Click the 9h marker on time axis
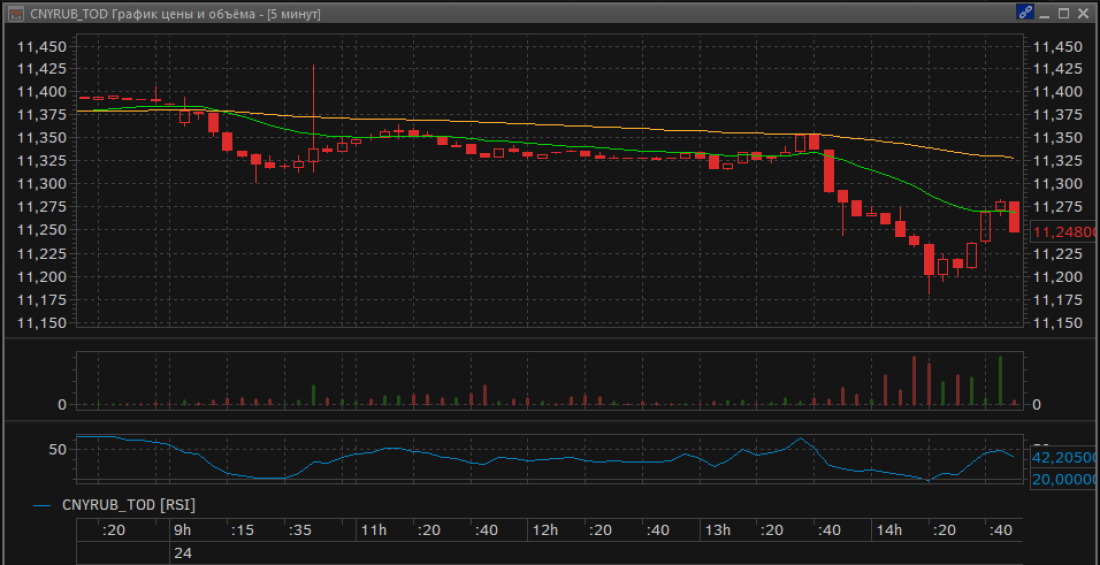1100x565 pixels. (181, 530)
